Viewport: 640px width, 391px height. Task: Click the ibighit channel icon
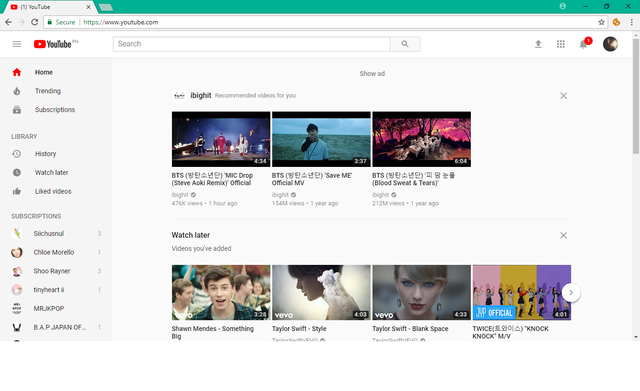(179, 96)
